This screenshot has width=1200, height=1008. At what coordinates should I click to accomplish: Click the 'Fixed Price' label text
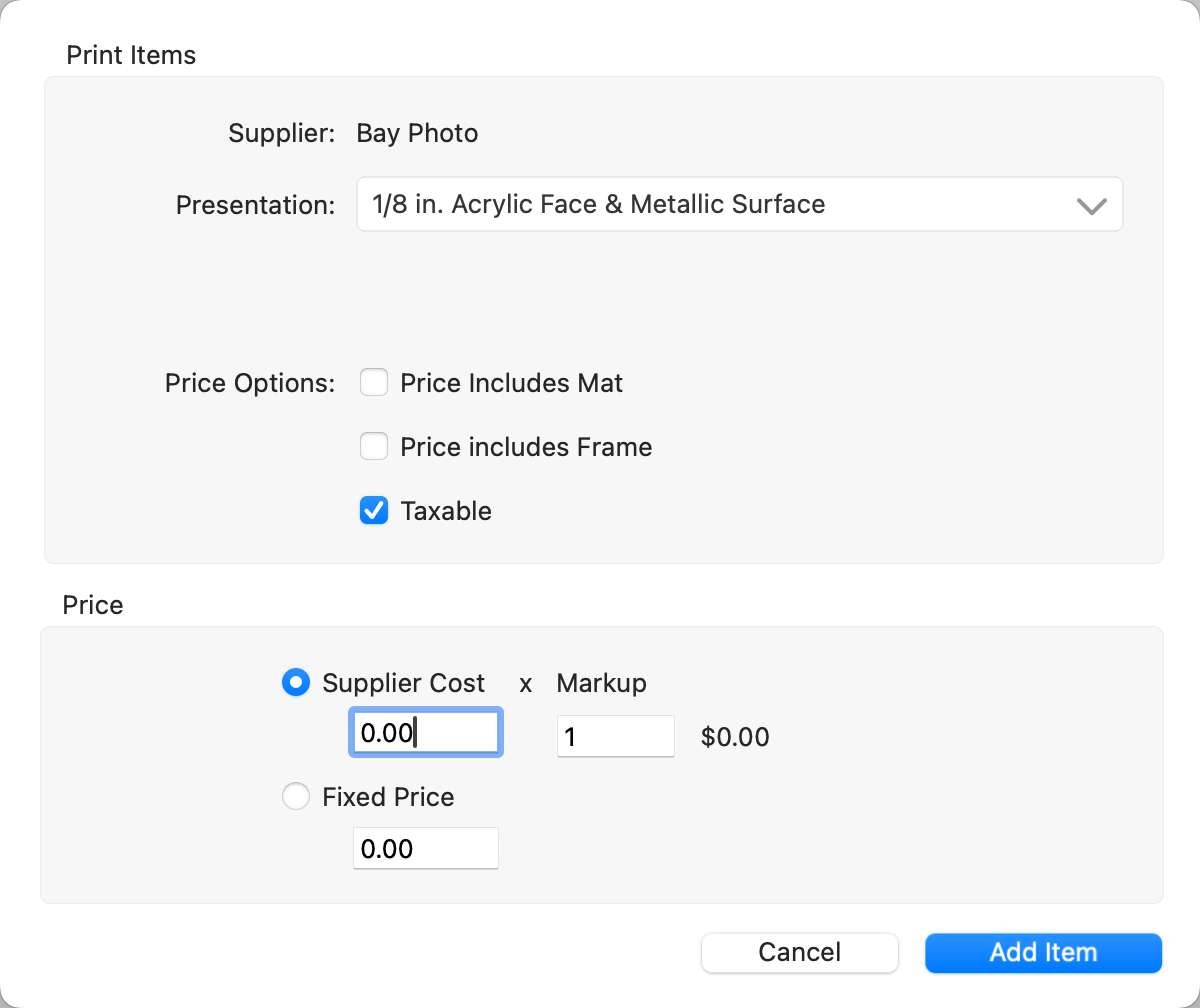click(388, 797)
